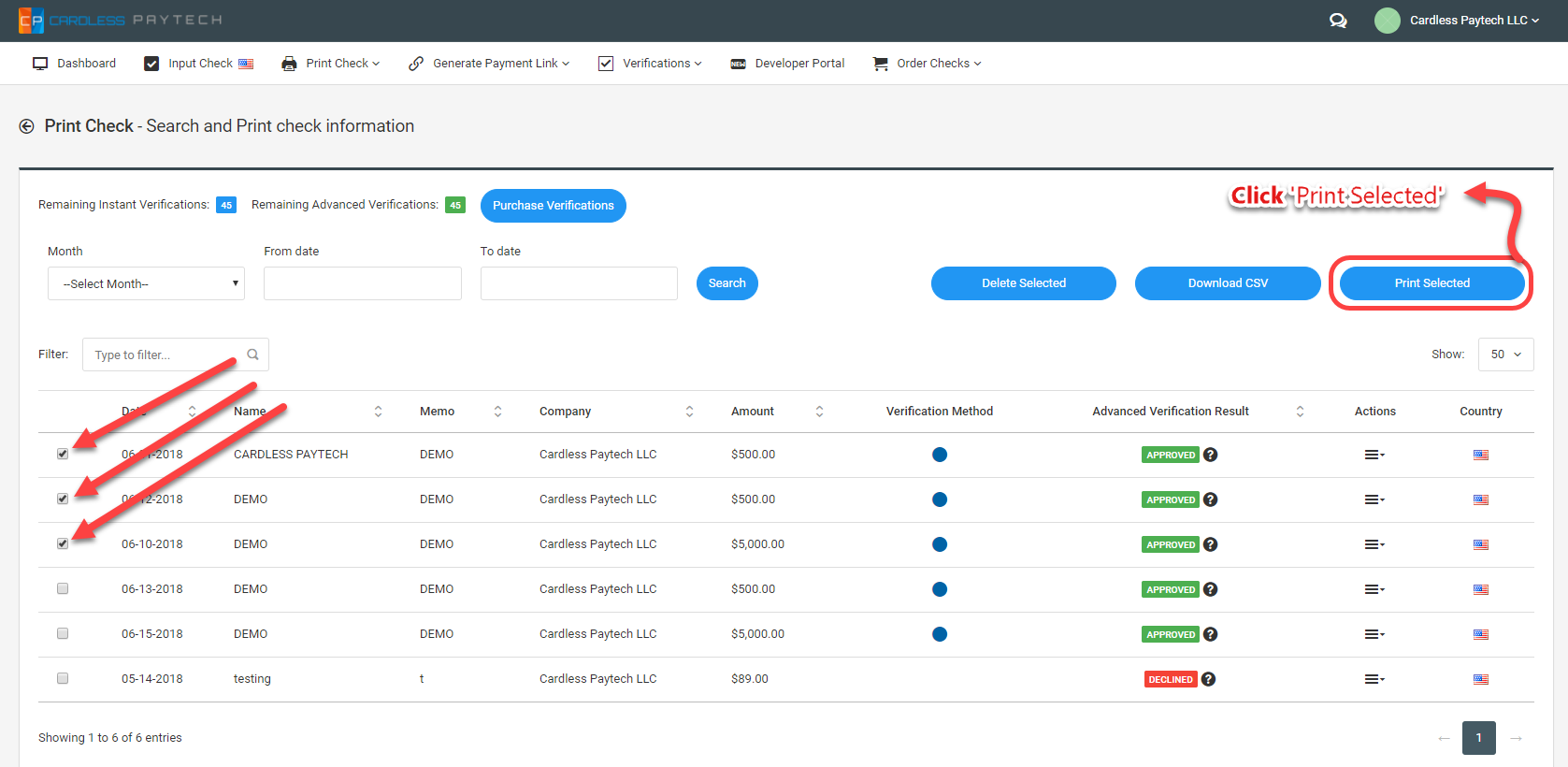
Task: Open the Select Month dropdown
Action: tap(146, 283)
